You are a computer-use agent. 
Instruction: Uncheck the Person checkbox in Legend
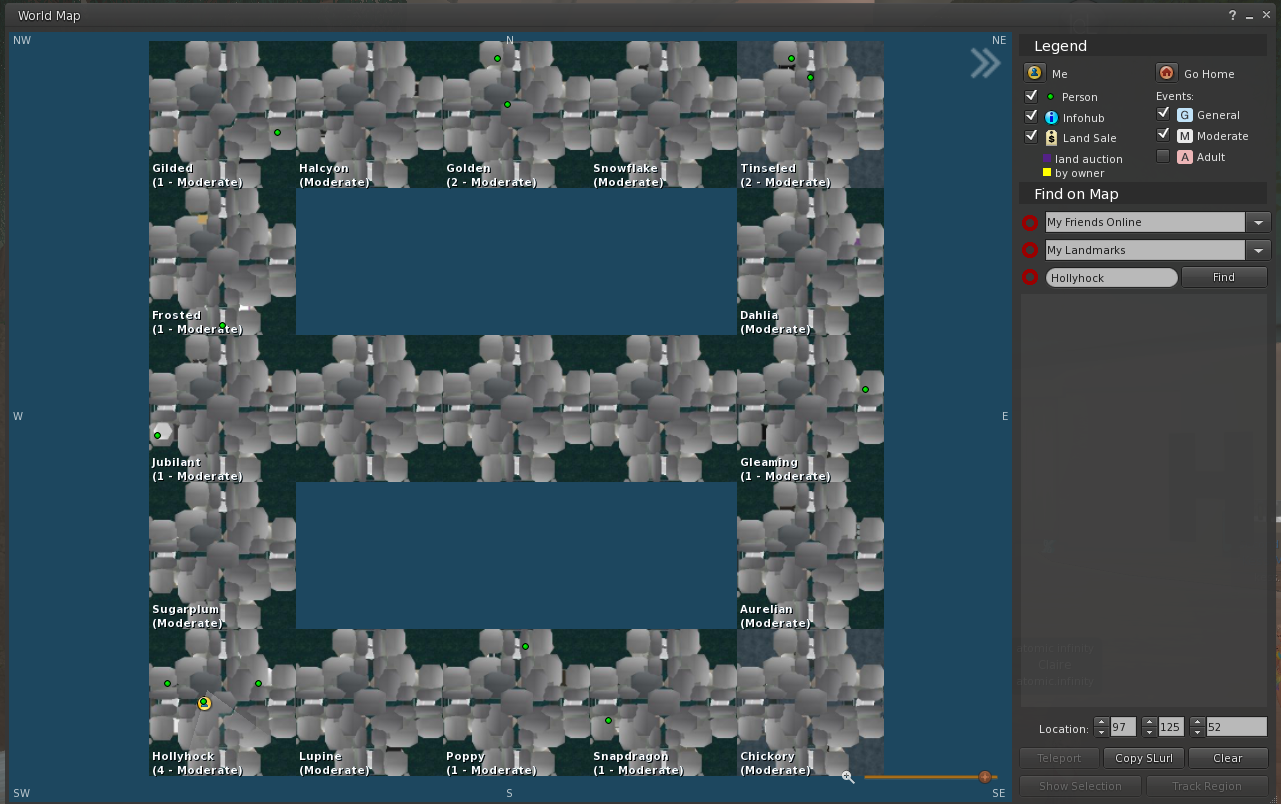[x=1032, y=96]
